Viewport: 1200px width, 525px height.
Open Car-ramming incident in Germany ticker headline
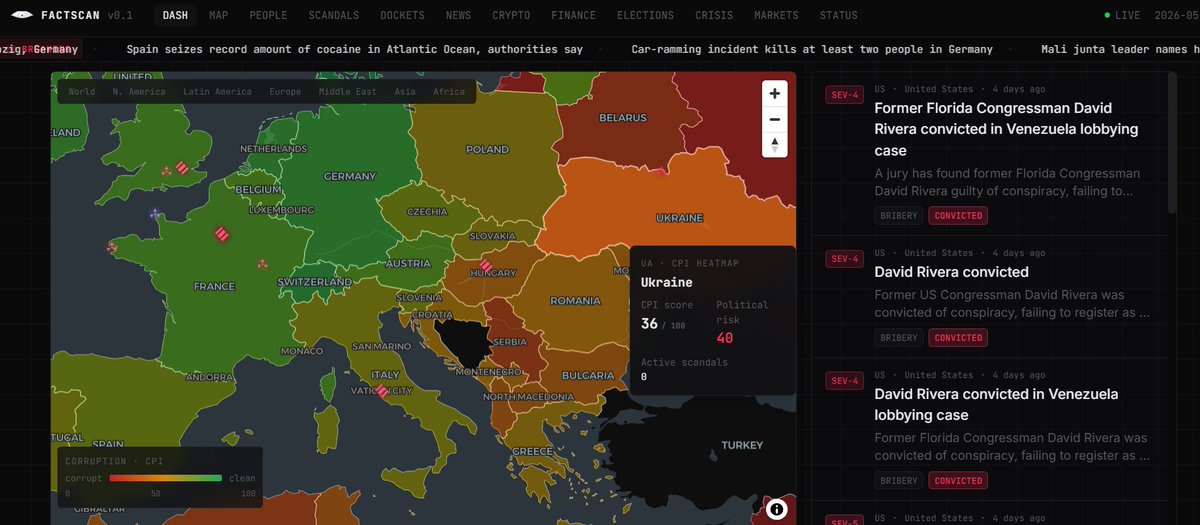812,49
